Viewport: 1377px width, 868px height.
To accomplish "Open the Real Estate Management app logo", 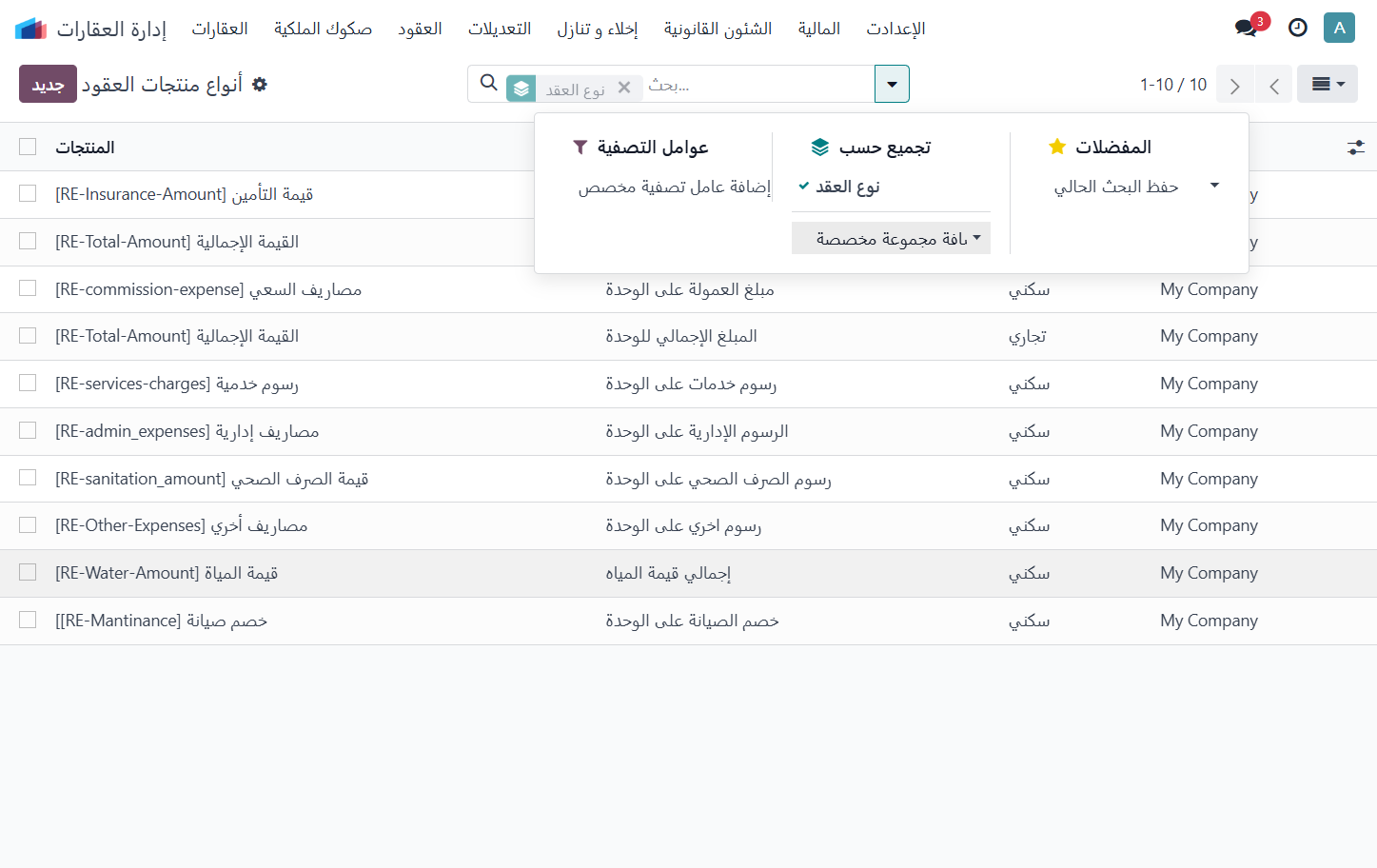I will point(30,29).
